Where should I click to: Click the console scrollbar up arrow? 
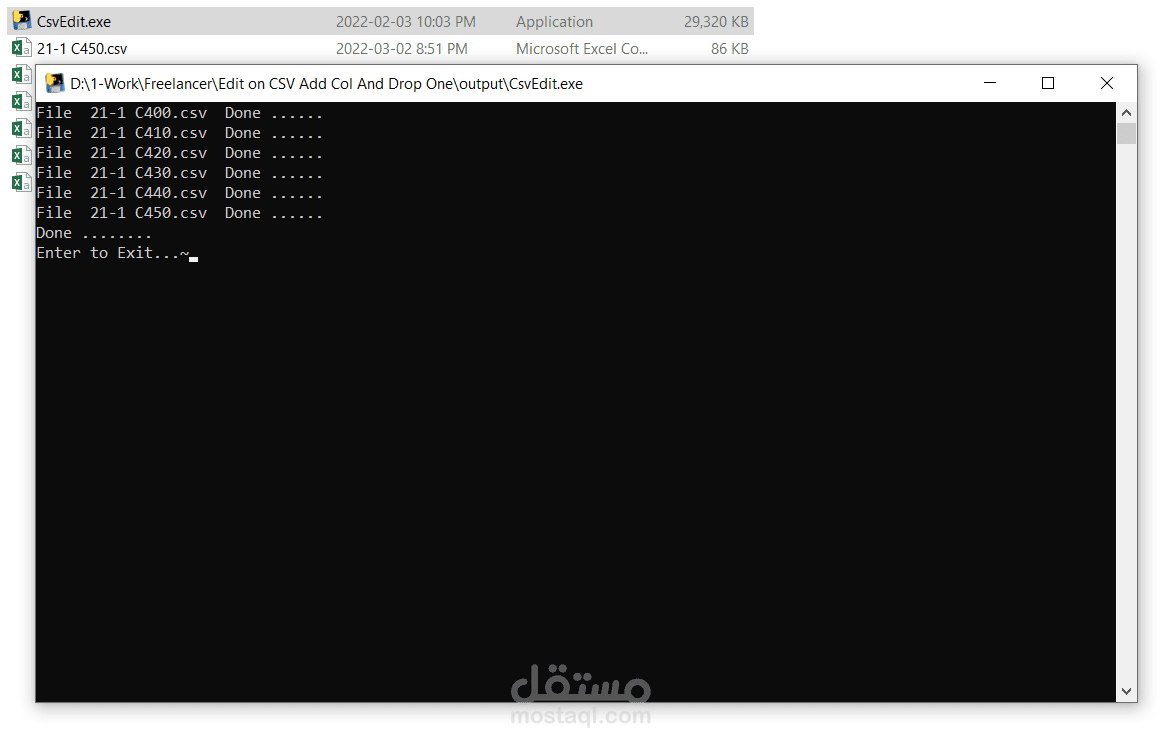(x=1126, y=113)
